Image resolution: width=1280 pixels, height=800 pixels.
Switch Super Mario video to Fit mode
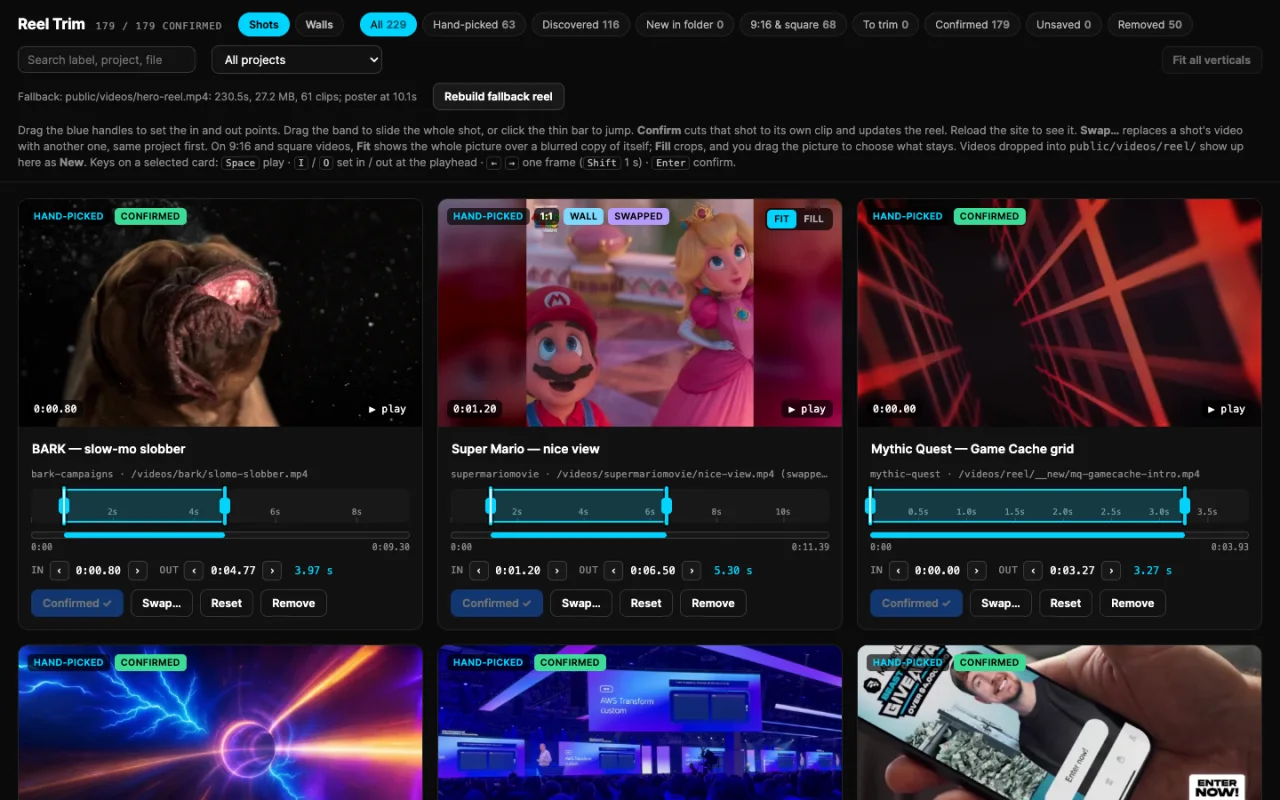(782, 219)
